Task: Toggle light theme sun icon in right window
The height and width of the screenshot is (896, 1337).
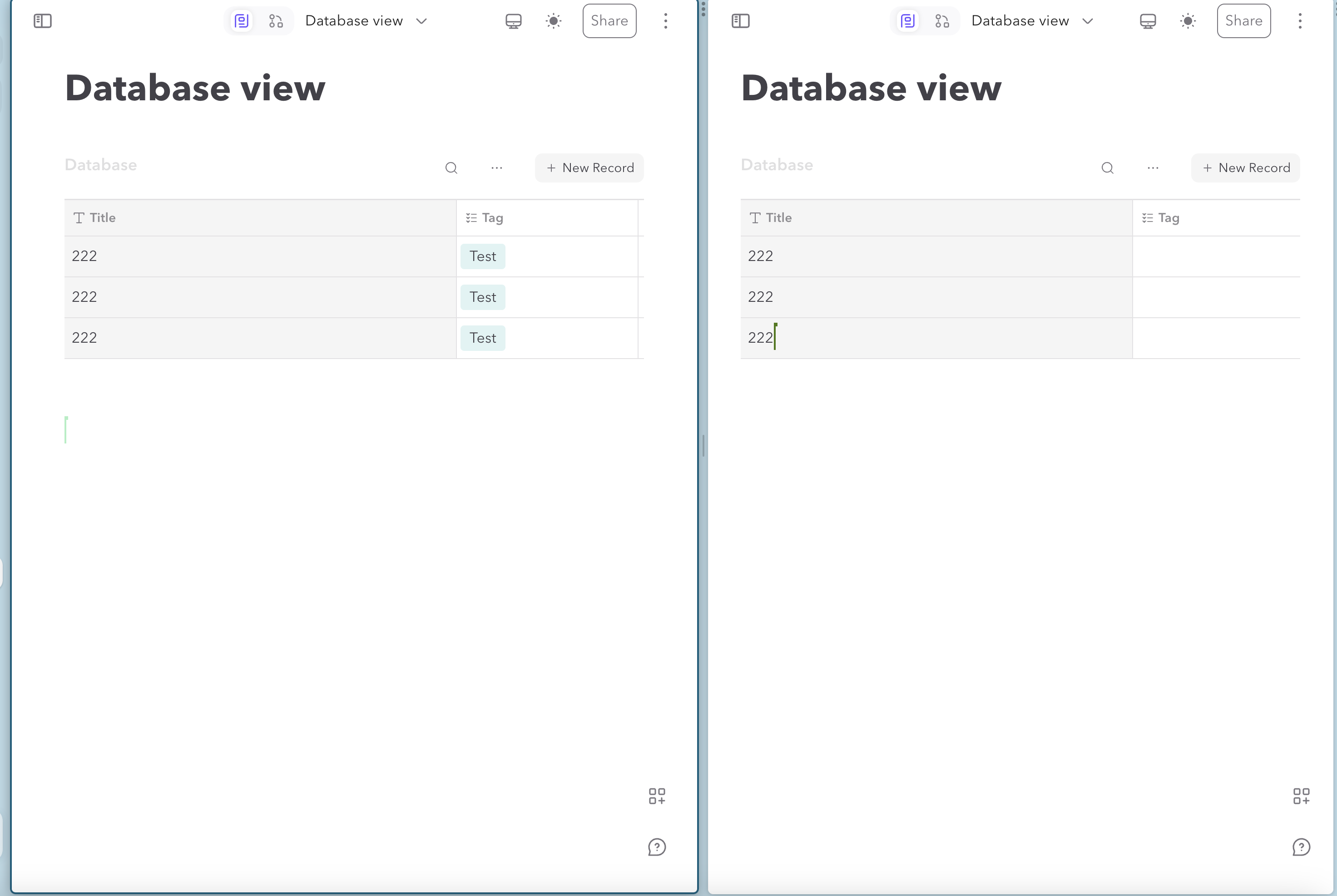Action: (x=1188, y=21)
